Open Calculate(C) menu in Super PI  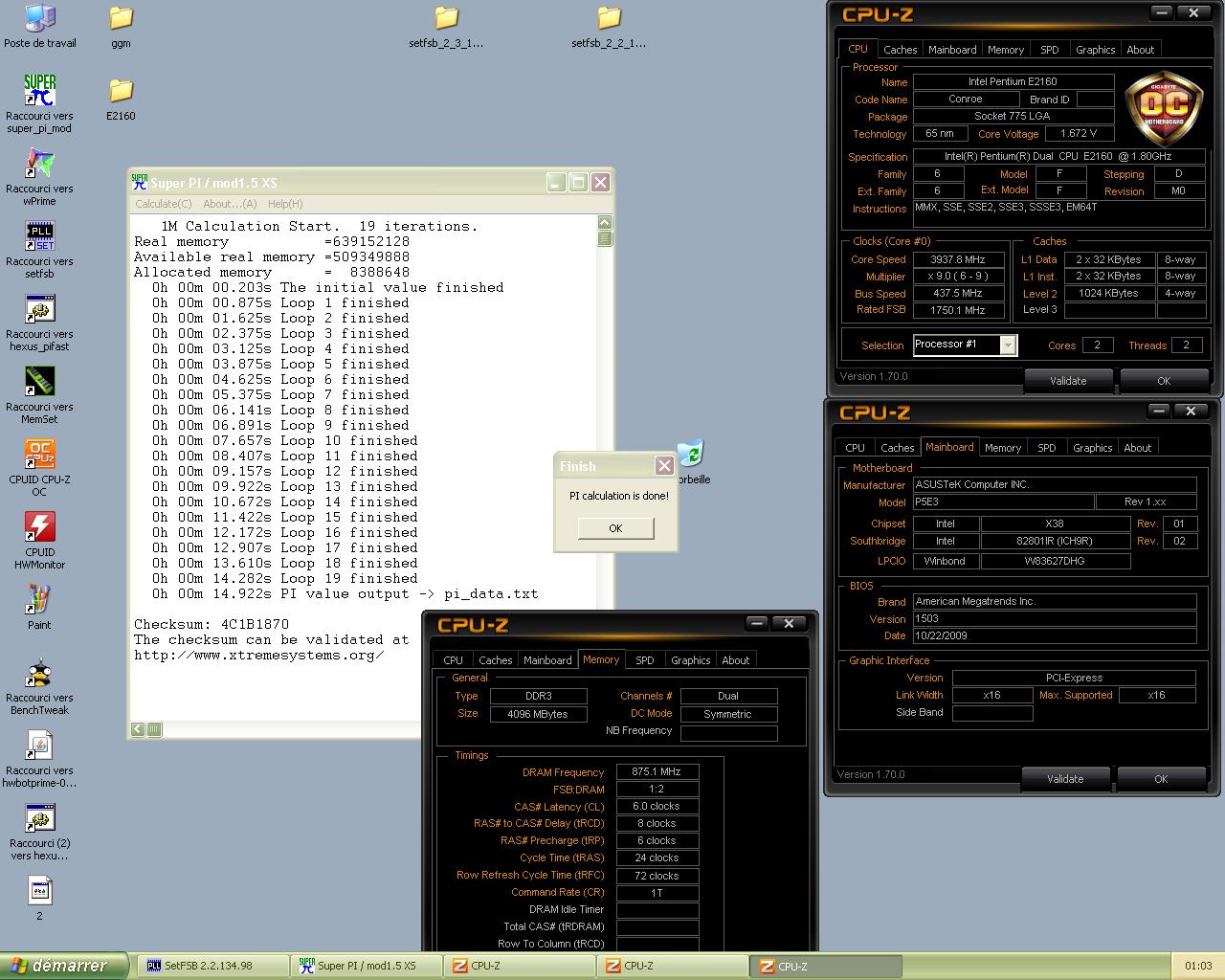click(163, 204)
